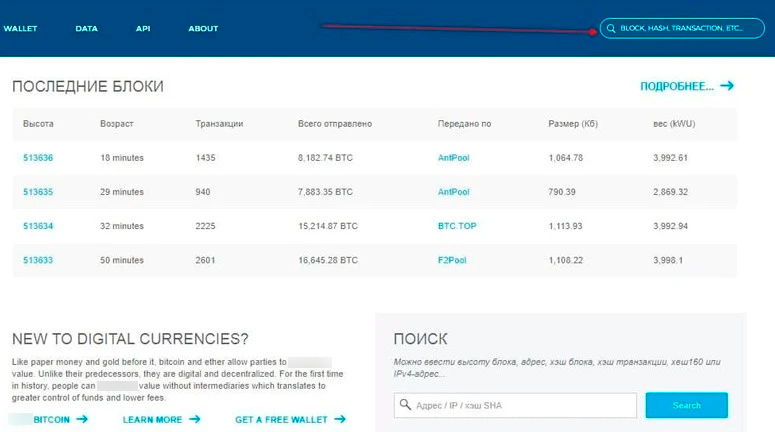Go to the API menu item
This screenshot has height=432, width=775.
pyautogui.click(x=143, y=29)
